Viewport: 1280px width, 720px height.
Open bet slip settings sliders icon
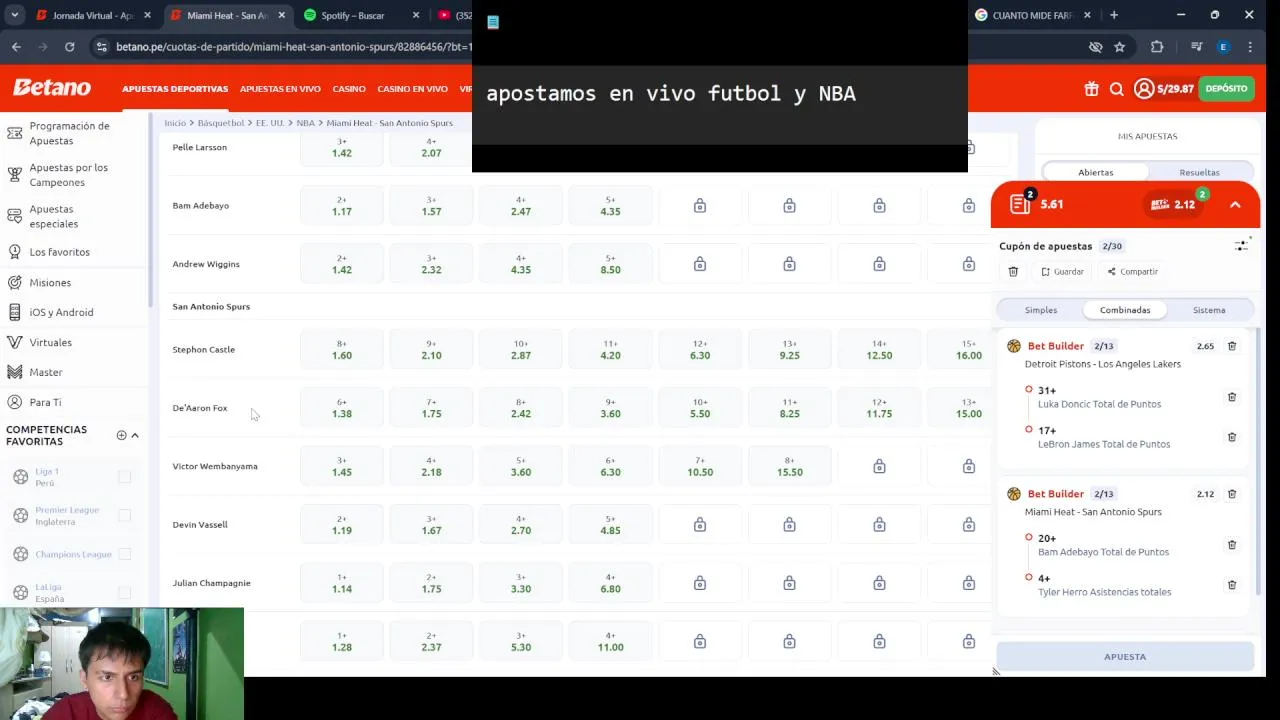pos(1241,245)
